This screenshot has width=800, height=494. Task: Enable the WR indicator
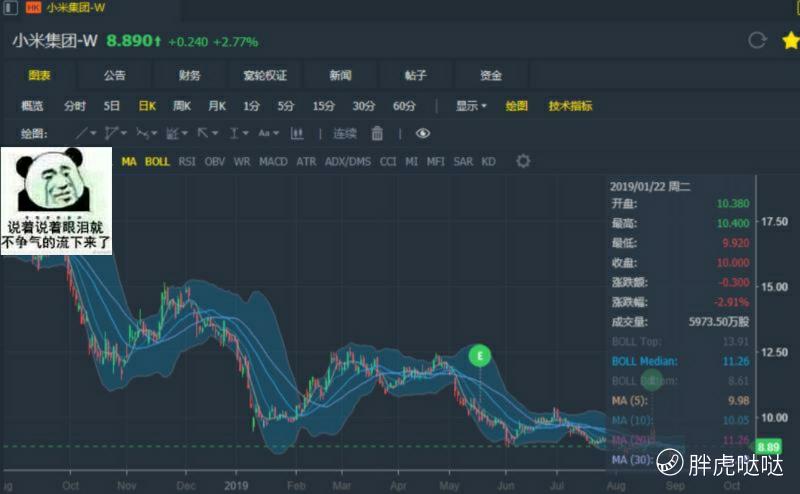(242, 162)
